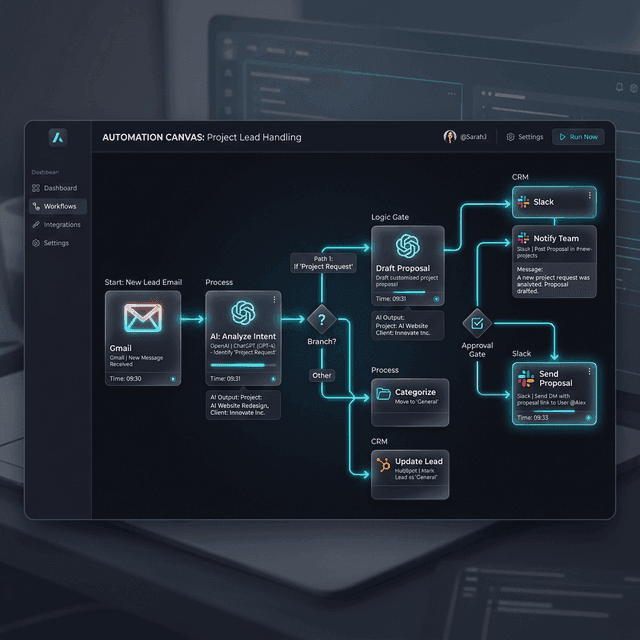Open Analyze Intent node options menu
Image resolution: width=640 pixels, height=640 pixels.
[274, 300]
